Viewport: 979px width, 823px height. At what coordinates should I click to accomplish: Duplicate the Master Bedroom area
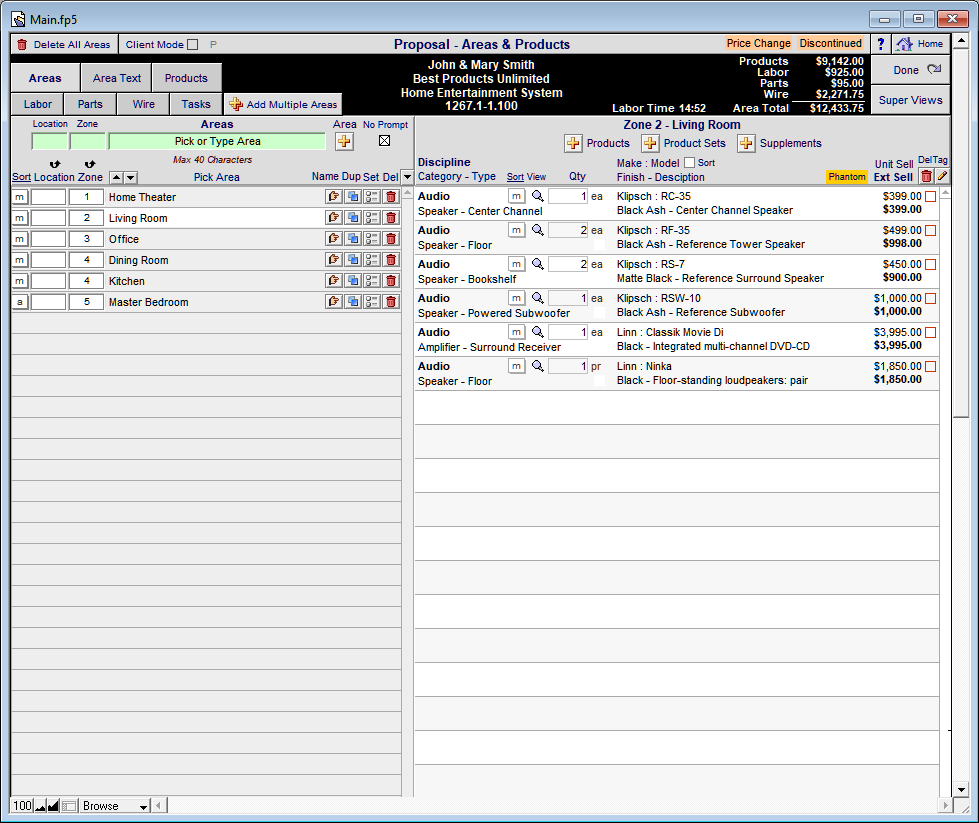[353, 302]
